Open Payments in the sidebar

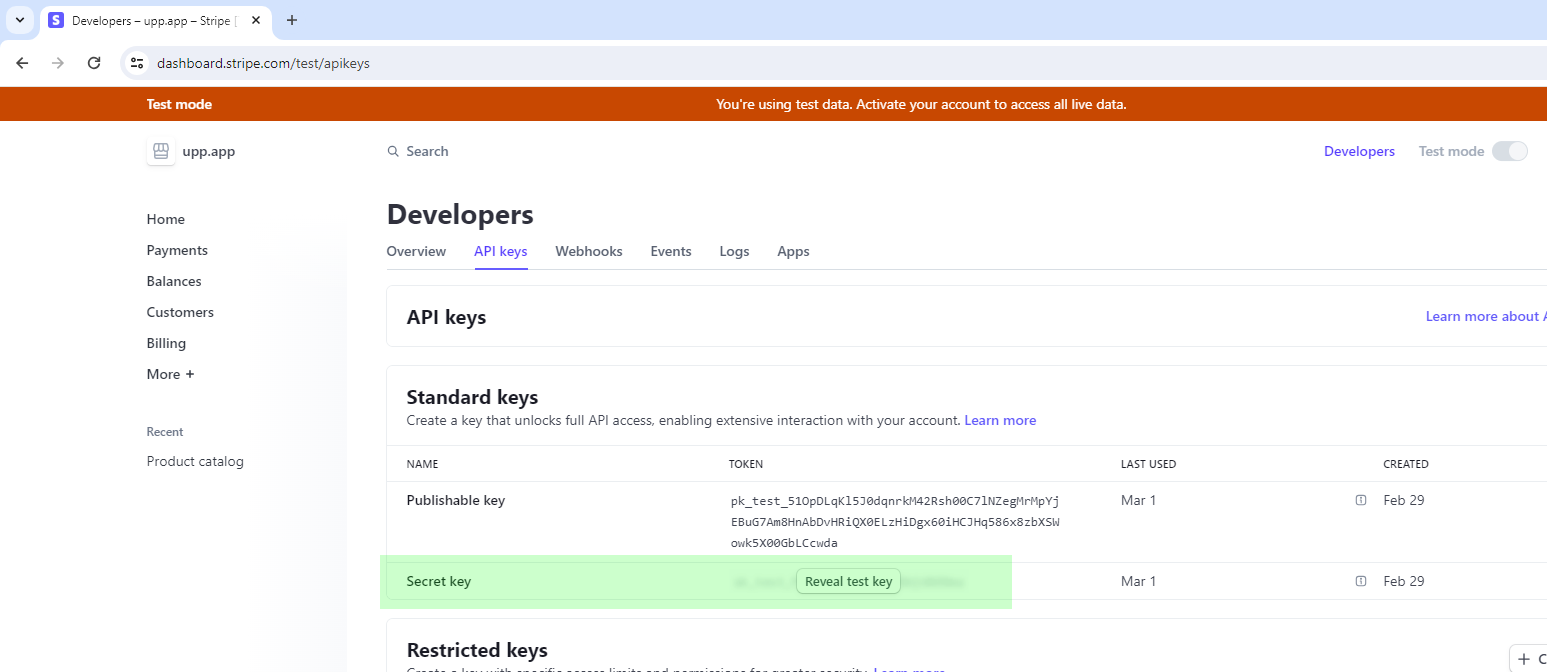pos(177,250)
